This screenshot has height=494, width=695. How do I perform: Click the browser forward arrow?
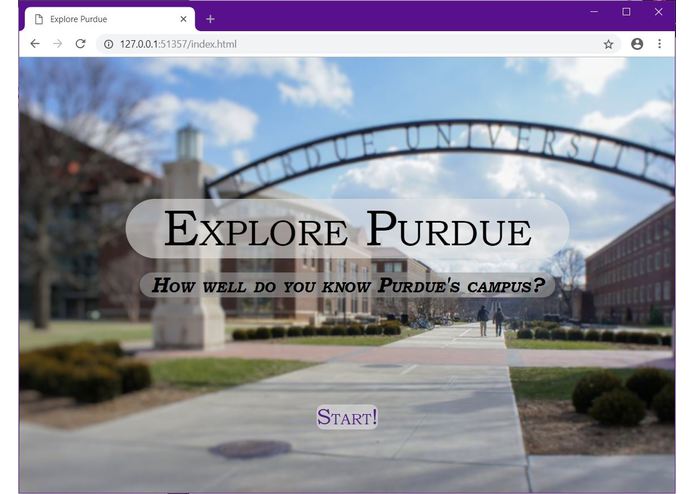coord(58,44)
